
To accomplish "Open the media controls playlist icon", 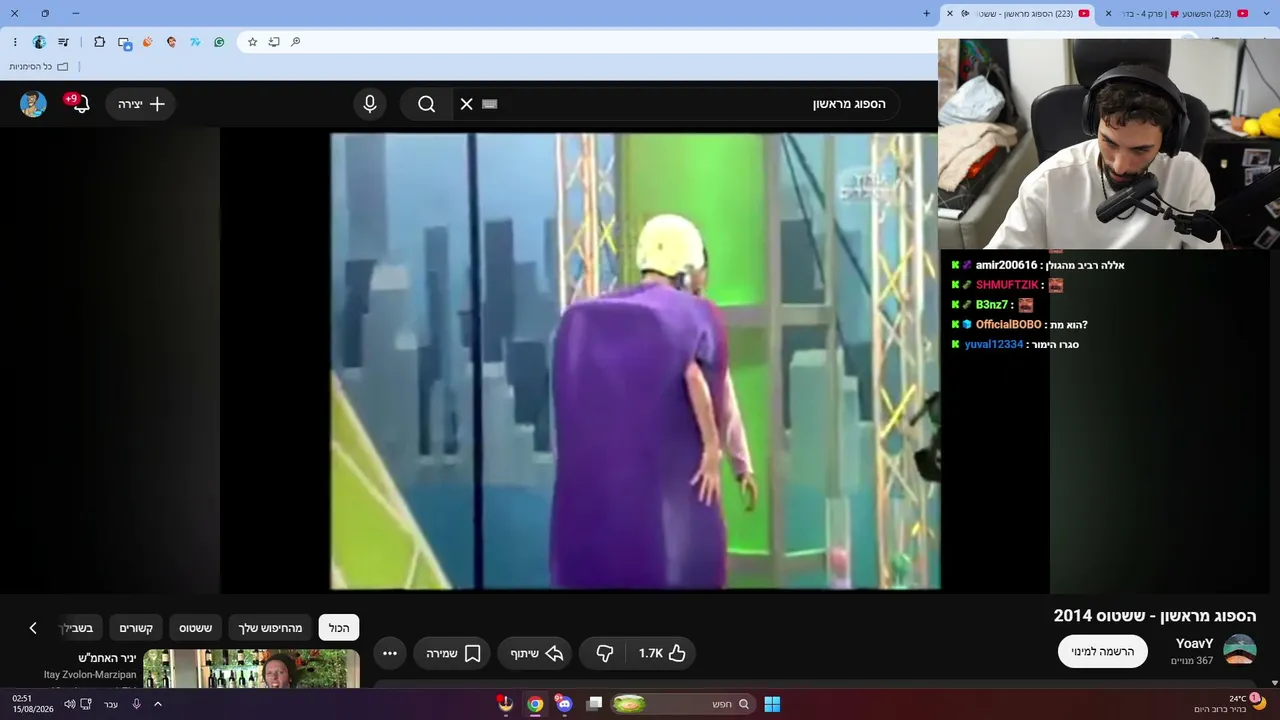I will point(64,42).
